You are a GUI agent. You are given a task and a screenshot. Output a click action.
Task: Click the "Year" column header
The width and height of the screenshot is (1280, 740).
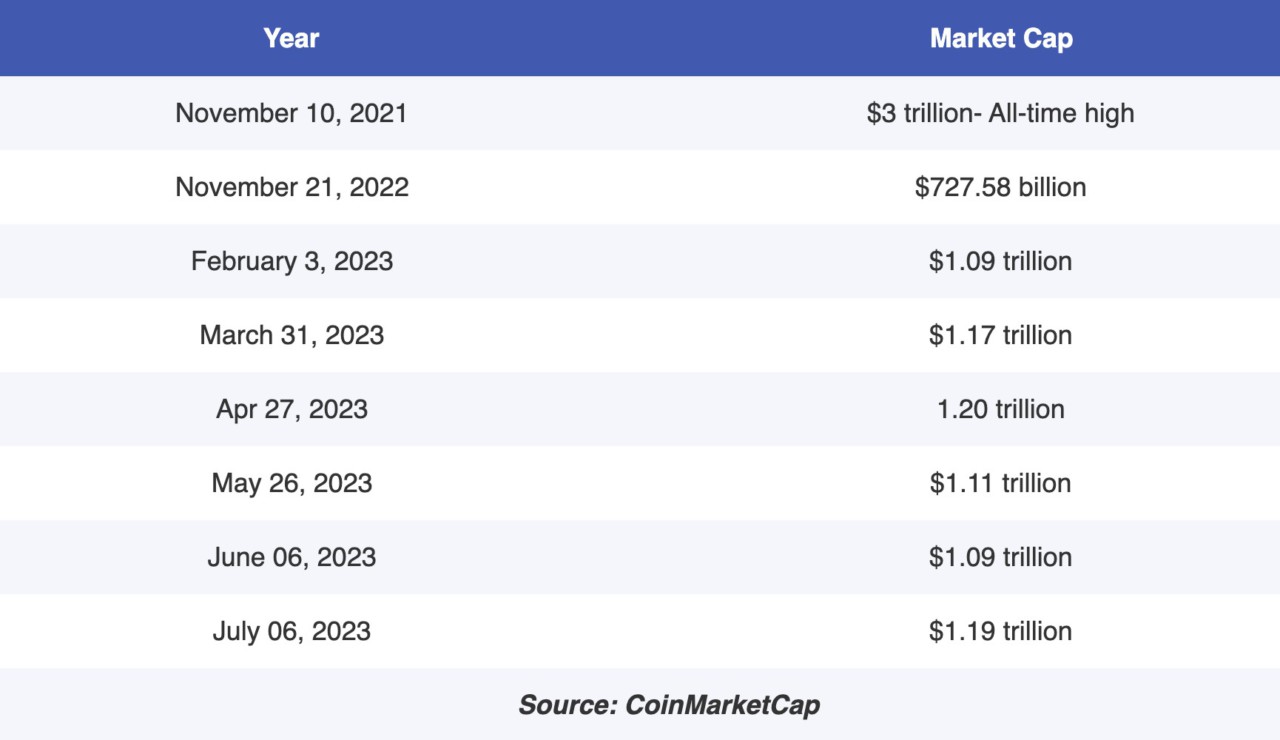(291, 38)
